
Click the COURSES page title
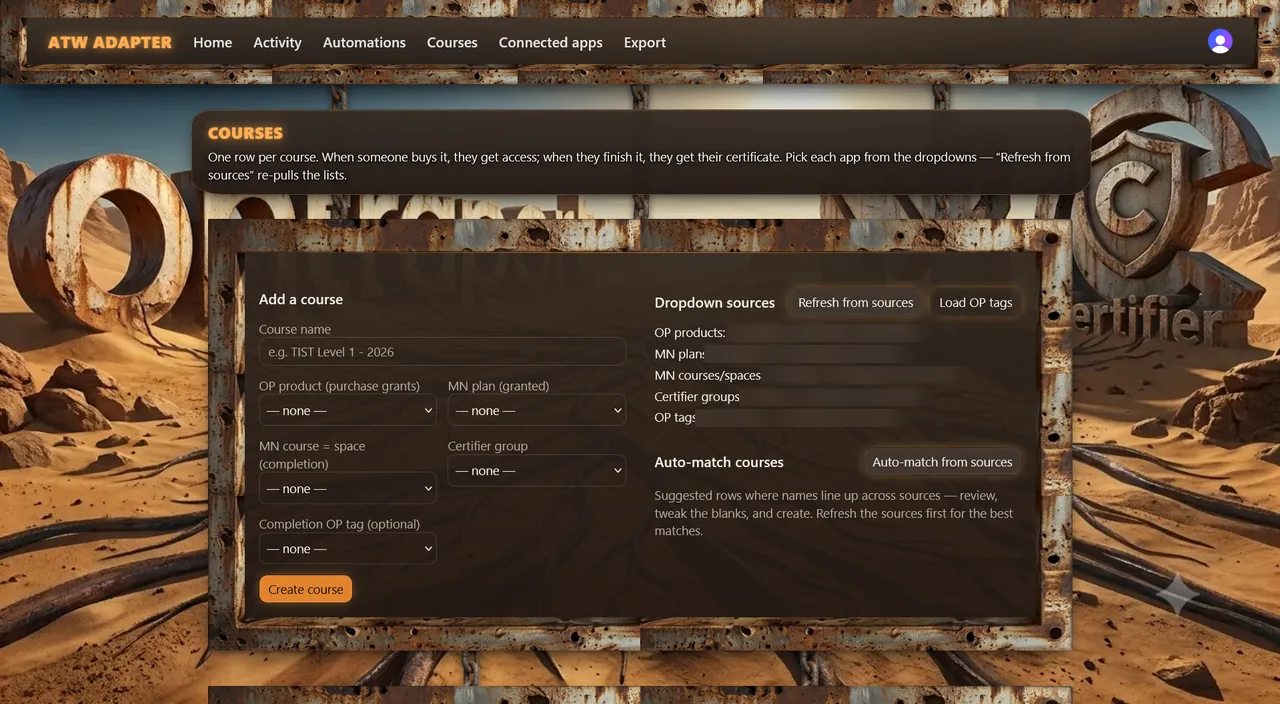coord(245,133)
